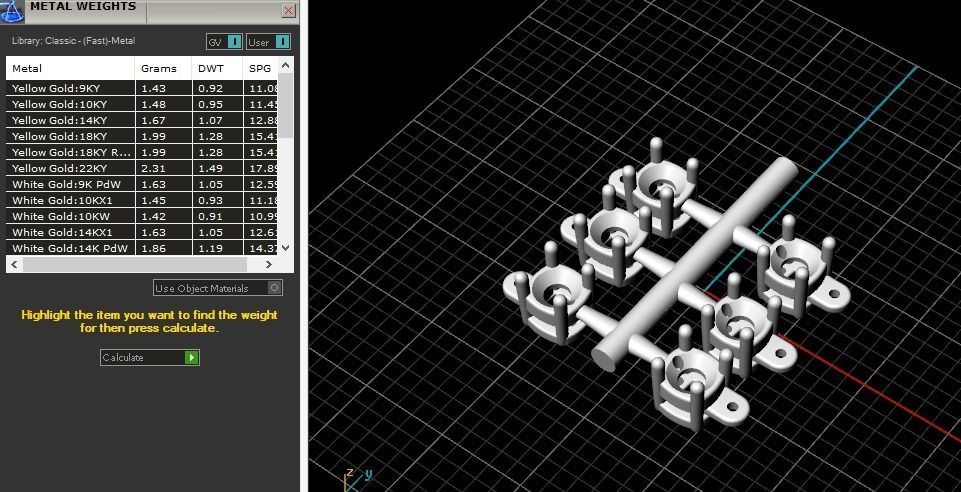
Task: Close the Metal Weights panel
Action: (x=289, y=10)
